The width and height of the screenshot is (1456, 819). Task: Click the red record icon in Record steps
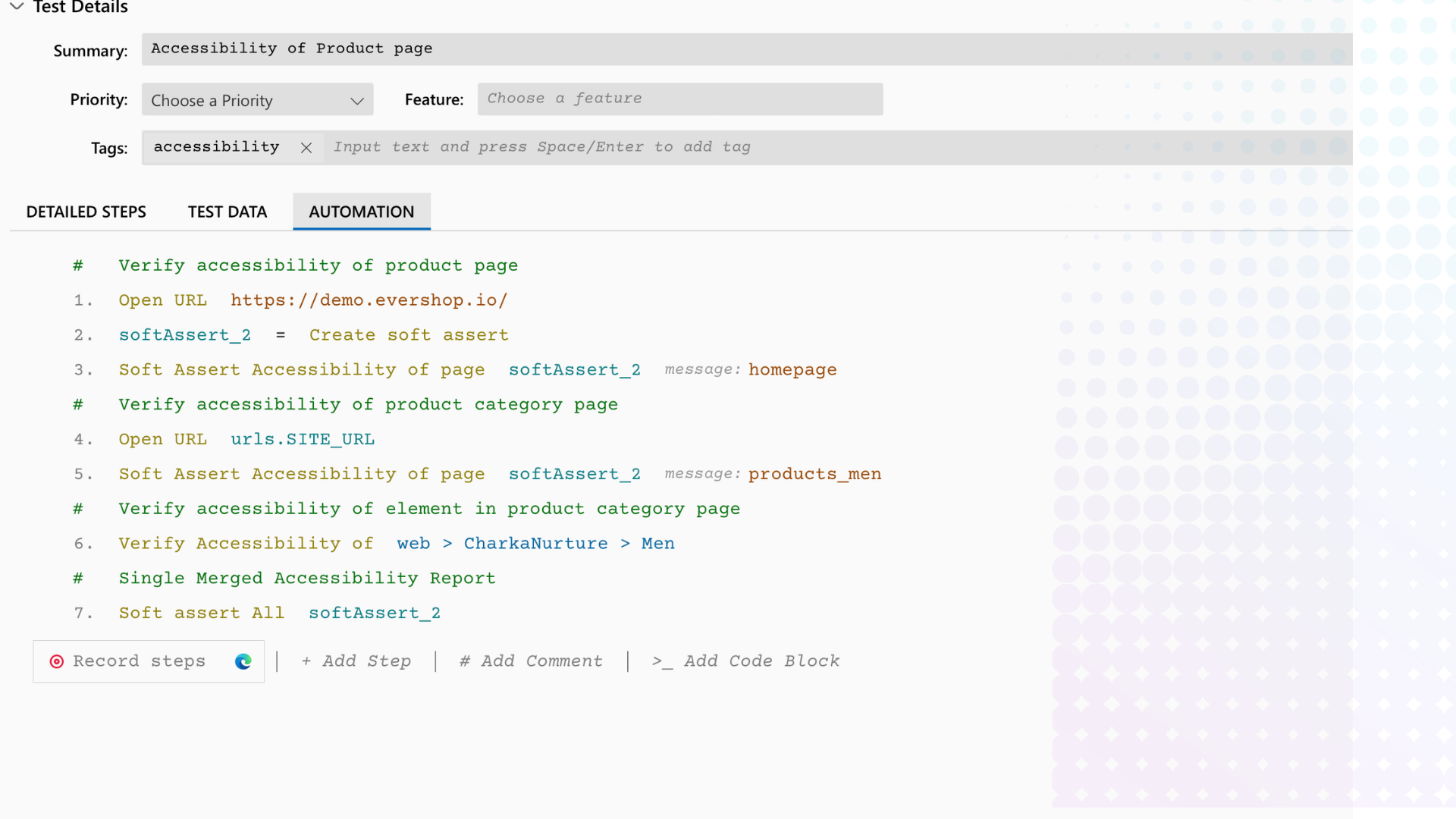point(56,661)
